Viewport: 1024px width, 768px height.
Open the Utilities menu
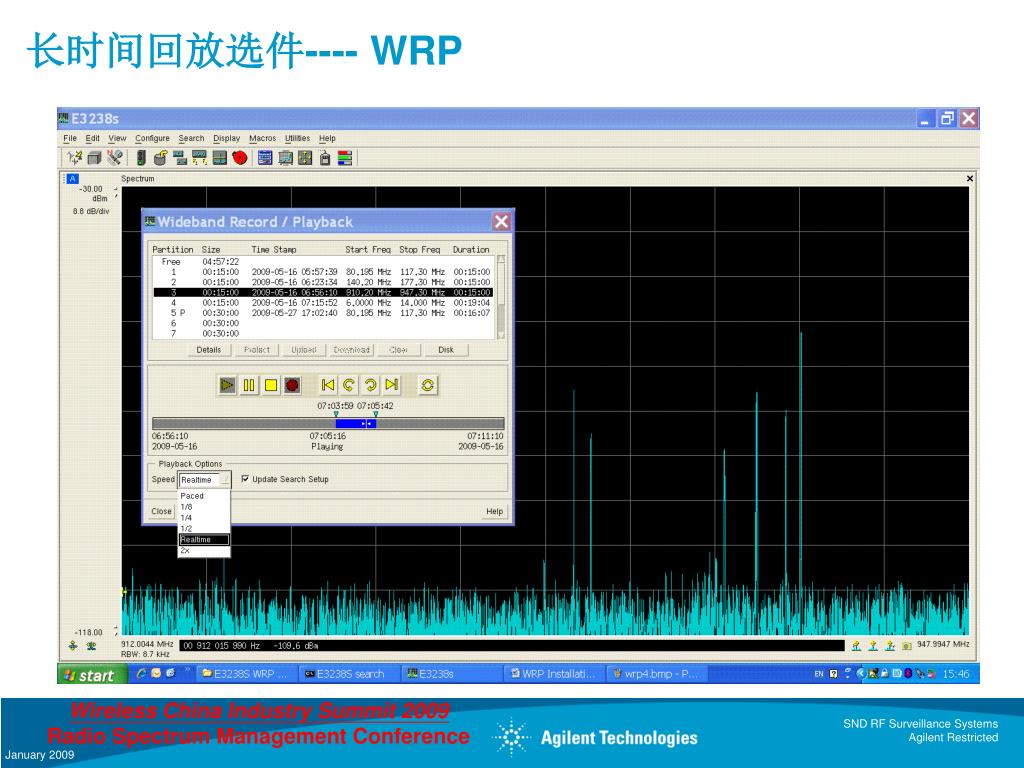[x=297, y=138]
